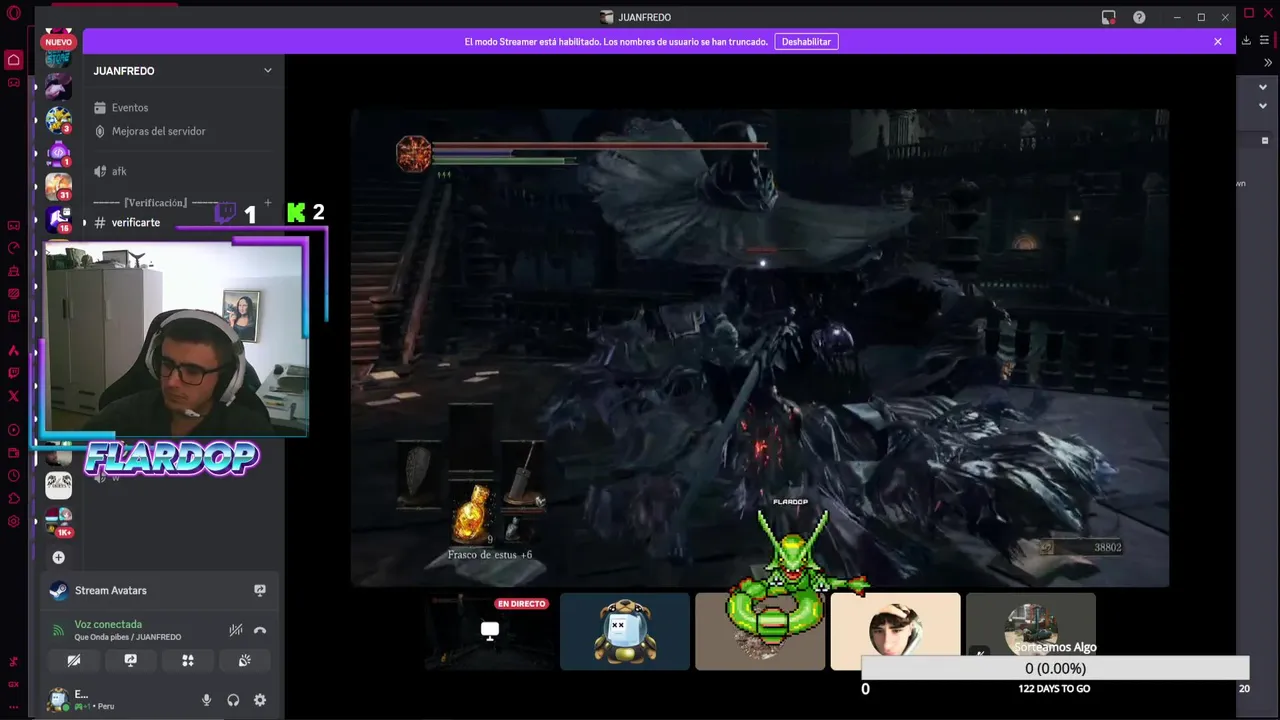1280x720 pixels.
Task: Add a channel to the Verificación category
Action: coord(267,203)
